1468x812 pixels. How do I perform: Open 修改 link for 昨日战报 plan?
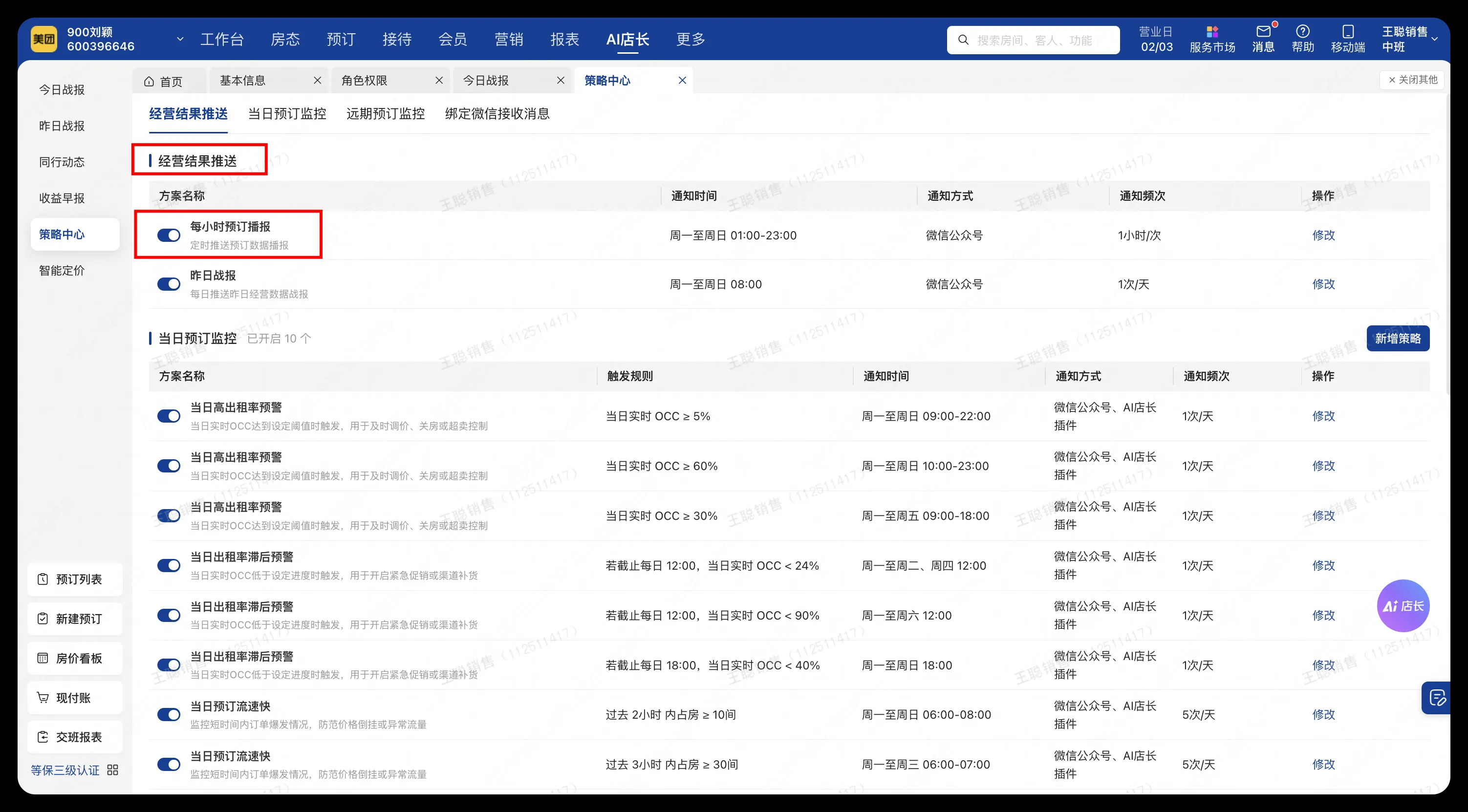(1324, 284)
